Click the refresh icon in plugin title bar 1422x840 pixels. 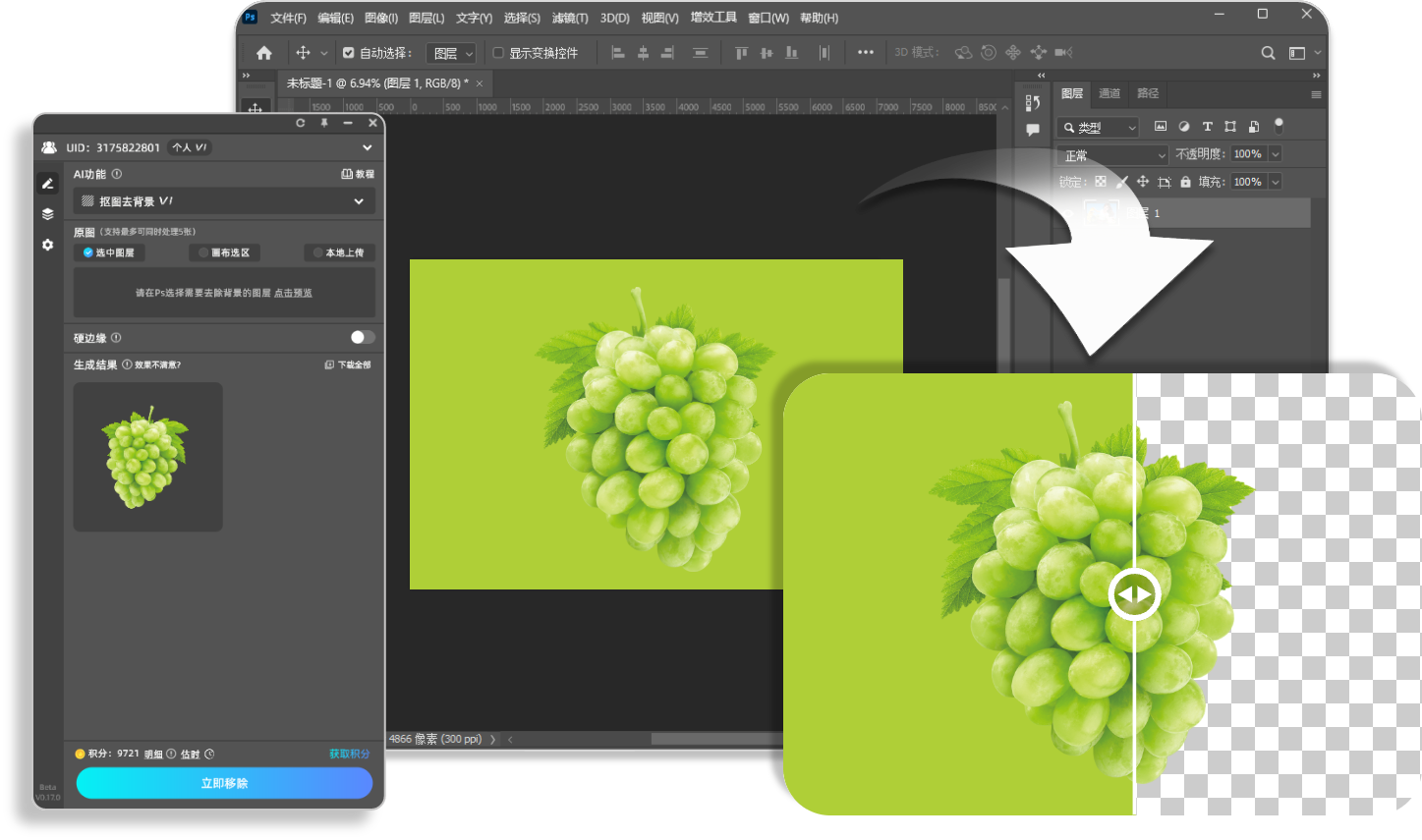click(x=301, y=123)
